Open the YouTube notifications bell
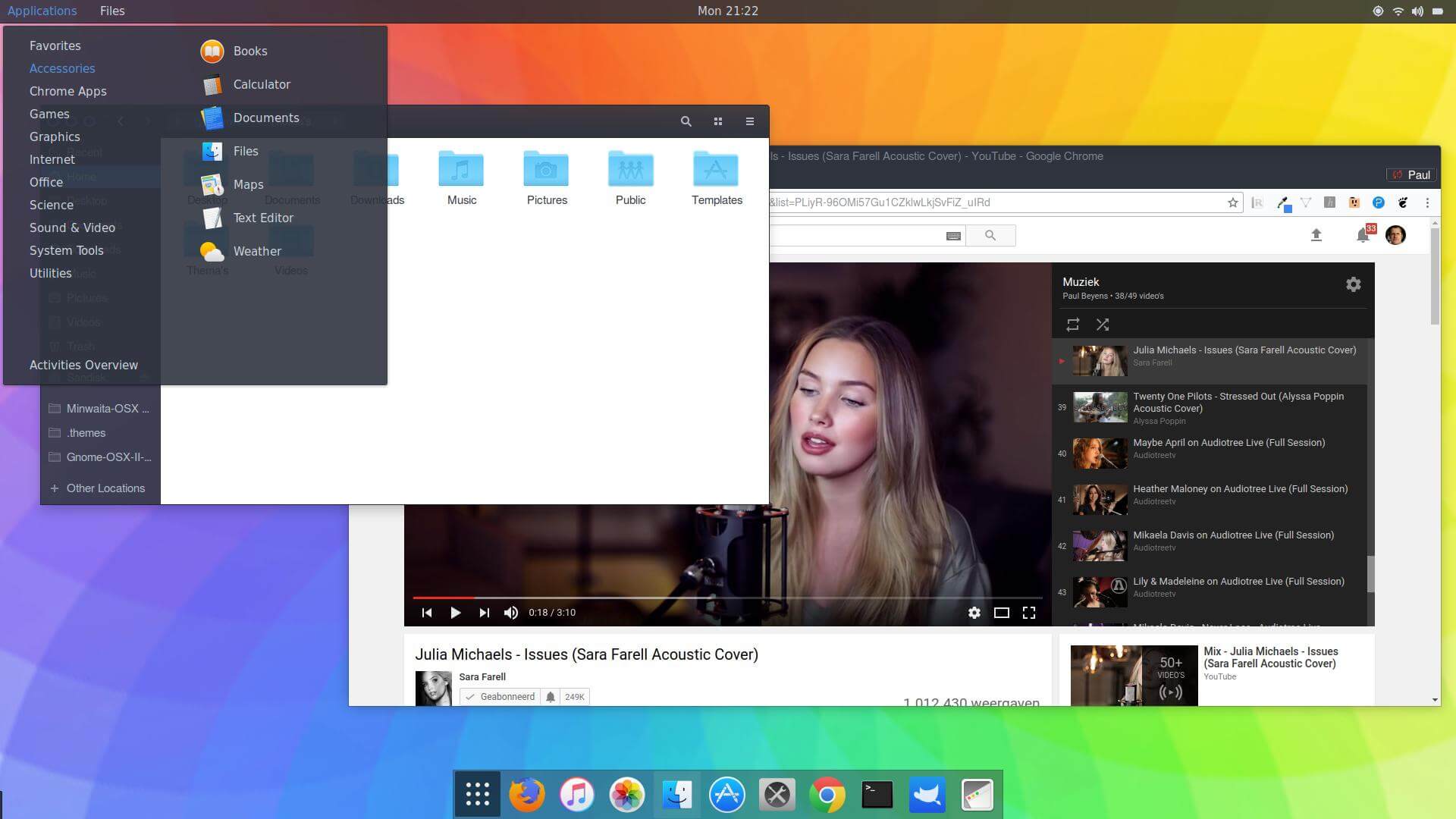Viewport: 1456px width, 819px height. point(1363,235)
